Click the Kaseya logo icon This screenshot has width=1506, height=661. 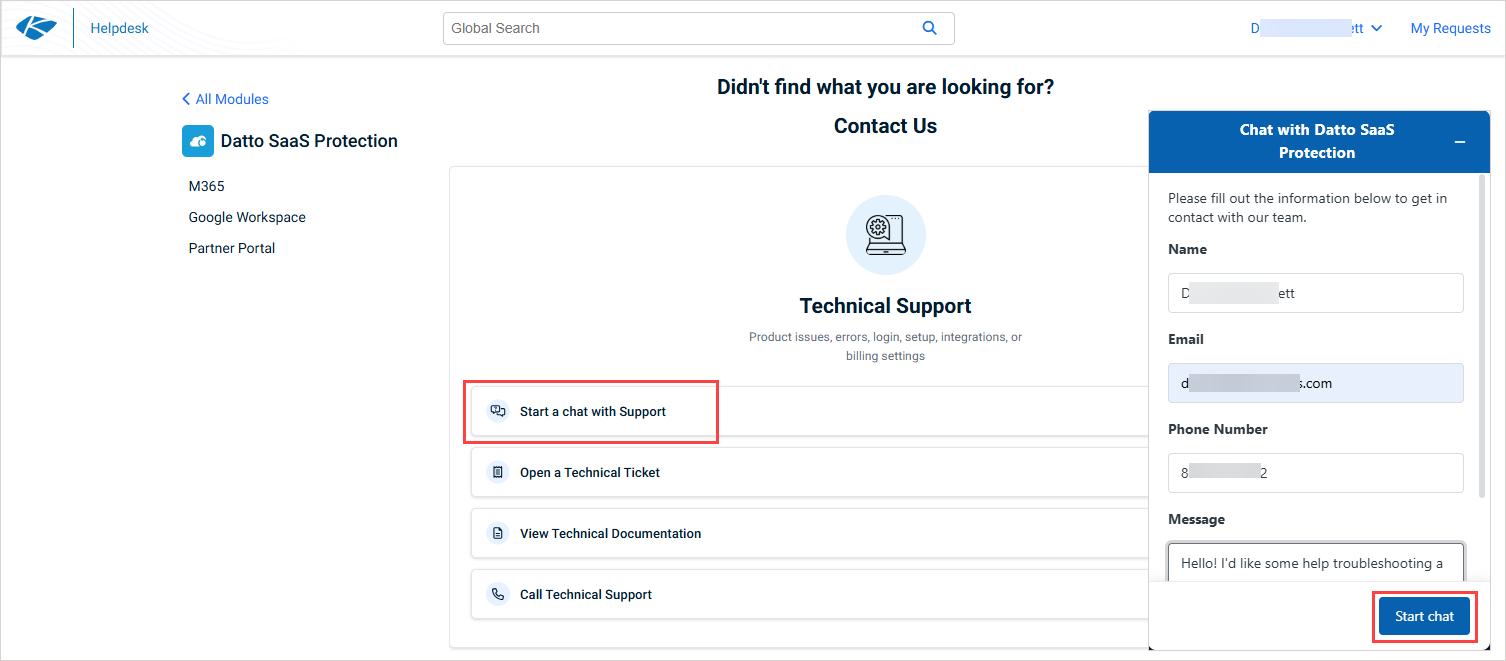pos(36,28)
